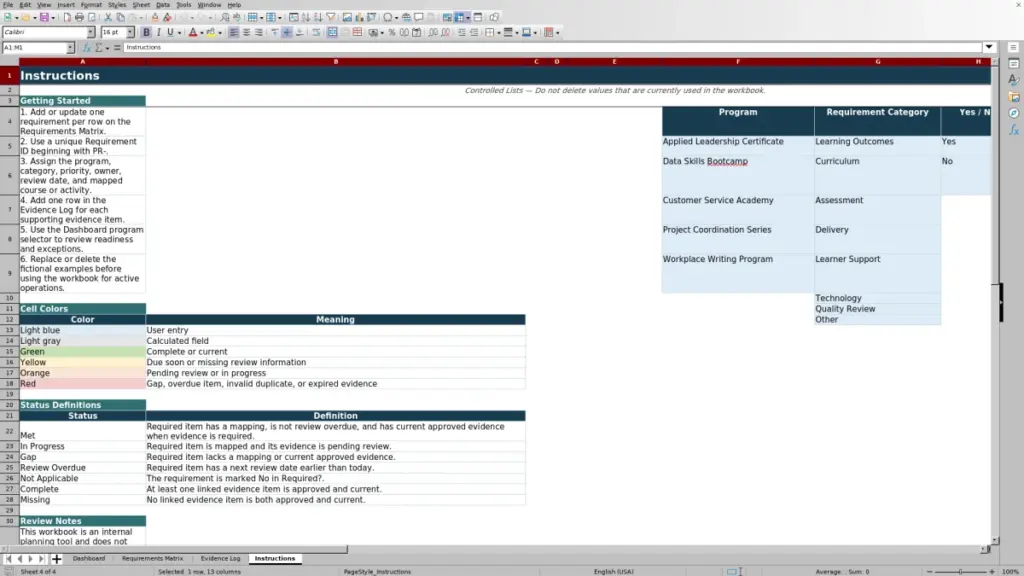Click the Formula equals sign icon
The height and width of the screenshot is (576, 1024).
117,48
